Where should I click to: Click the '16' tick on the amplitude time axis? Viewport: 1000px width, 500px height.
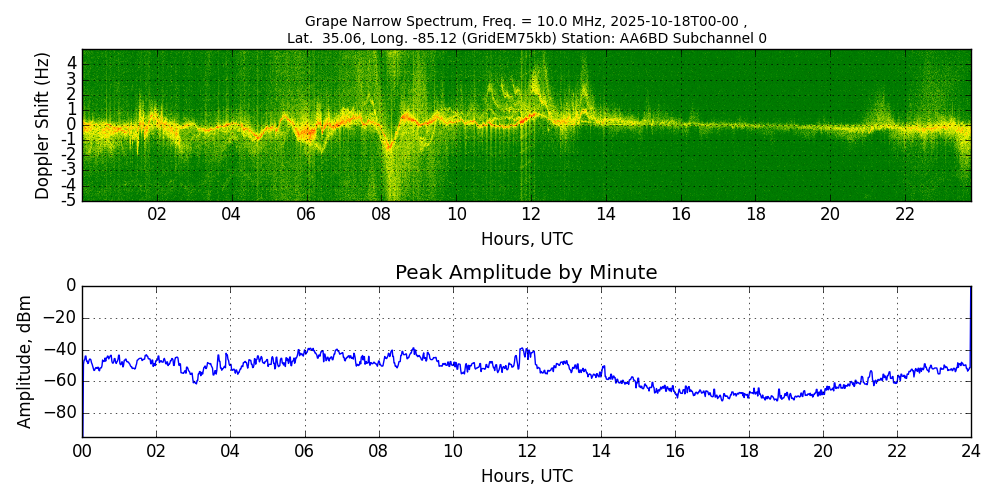point(674,451)
